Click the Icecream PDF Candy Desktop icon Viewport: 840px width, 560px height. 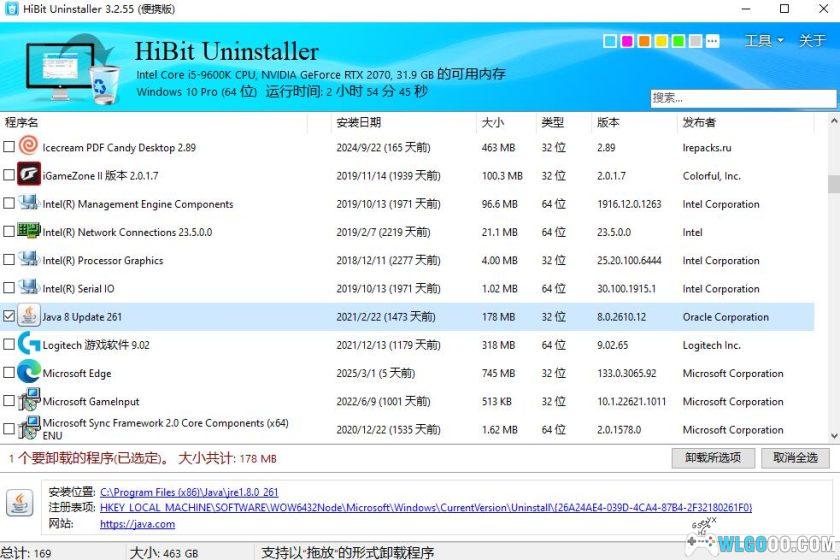[x=28, y=145]
